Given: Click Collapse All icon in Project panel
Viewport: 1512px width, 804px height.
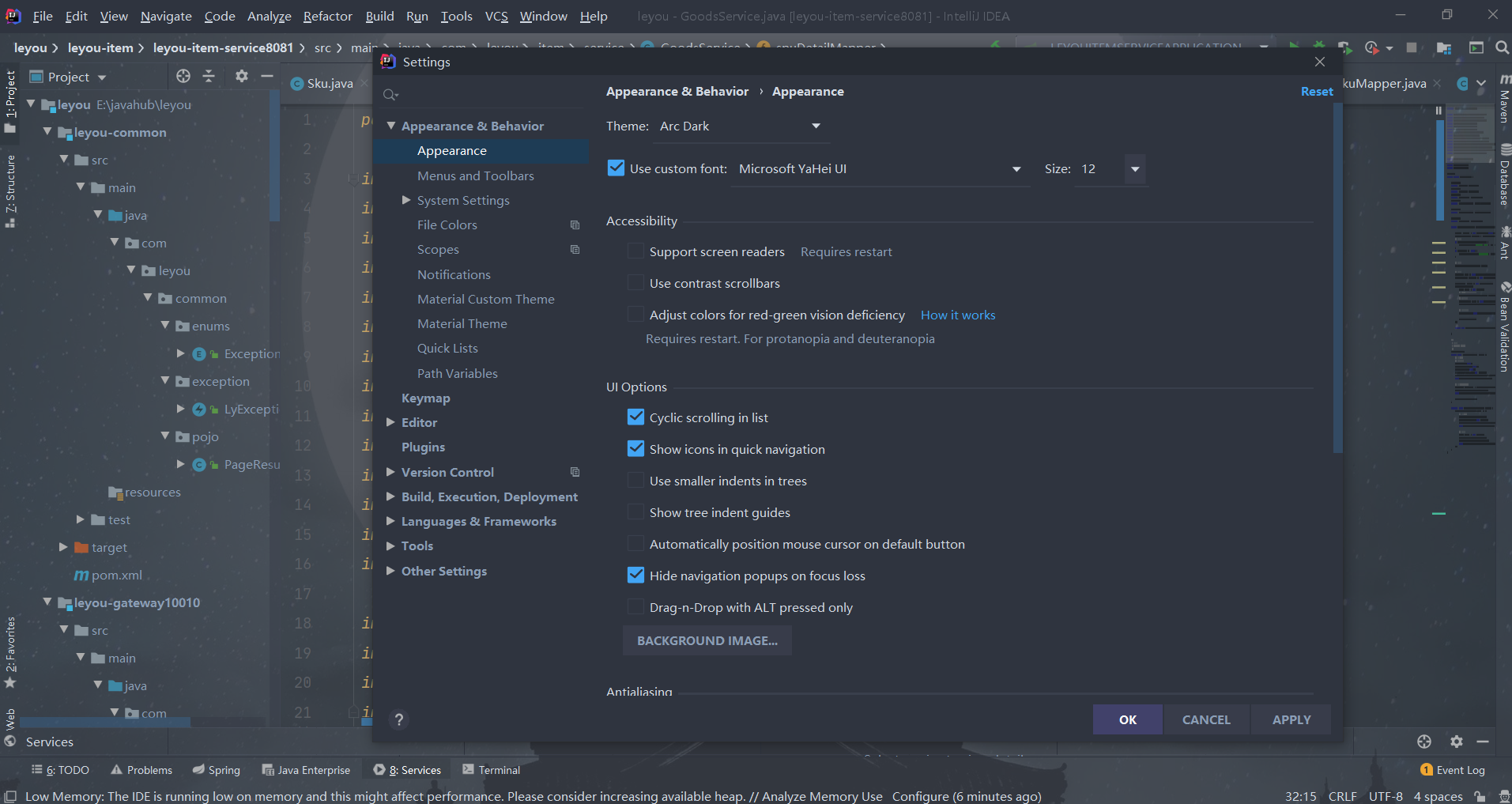Looking at the screenshot, I should click(209, 76).
